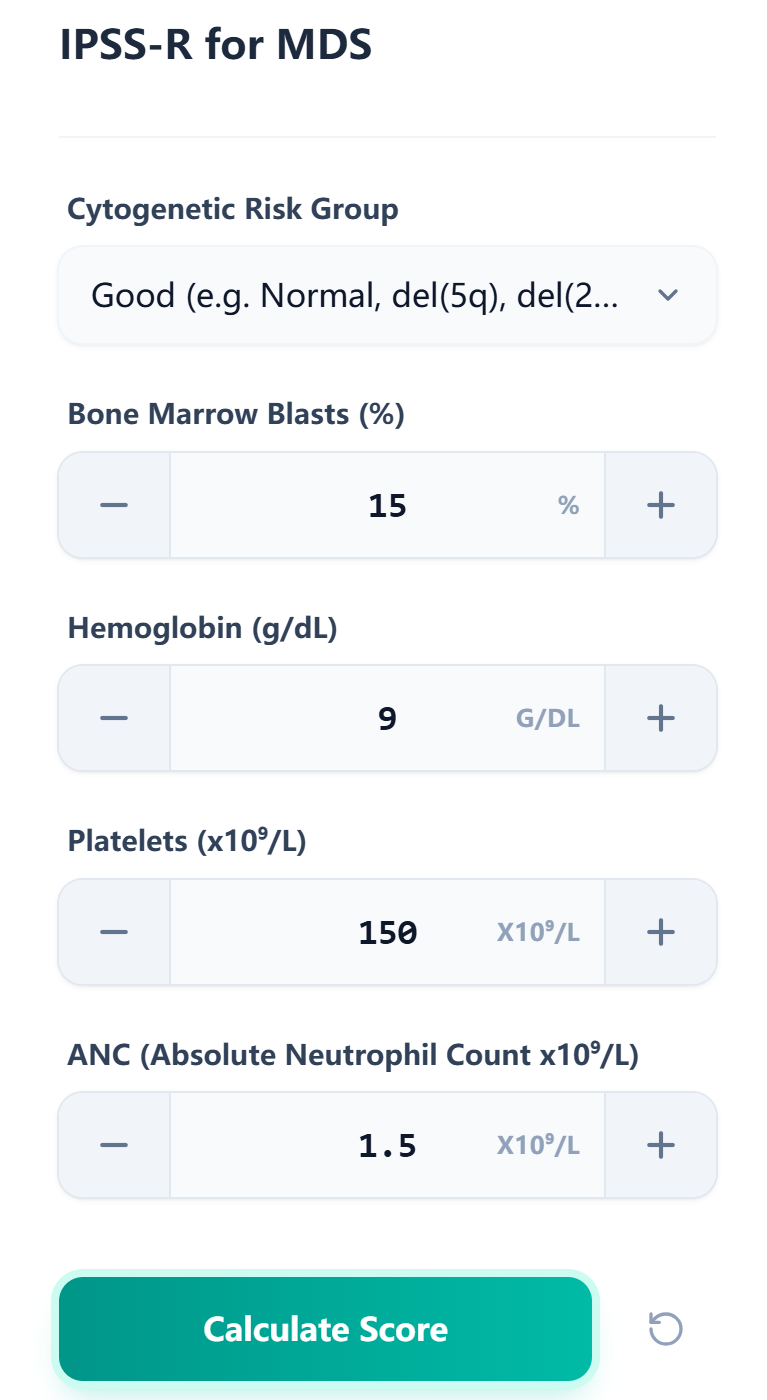The height and width of the screenshot is (1400, 767).
Task: Click the chevron on the risk group selector
Action: point(668,295)
